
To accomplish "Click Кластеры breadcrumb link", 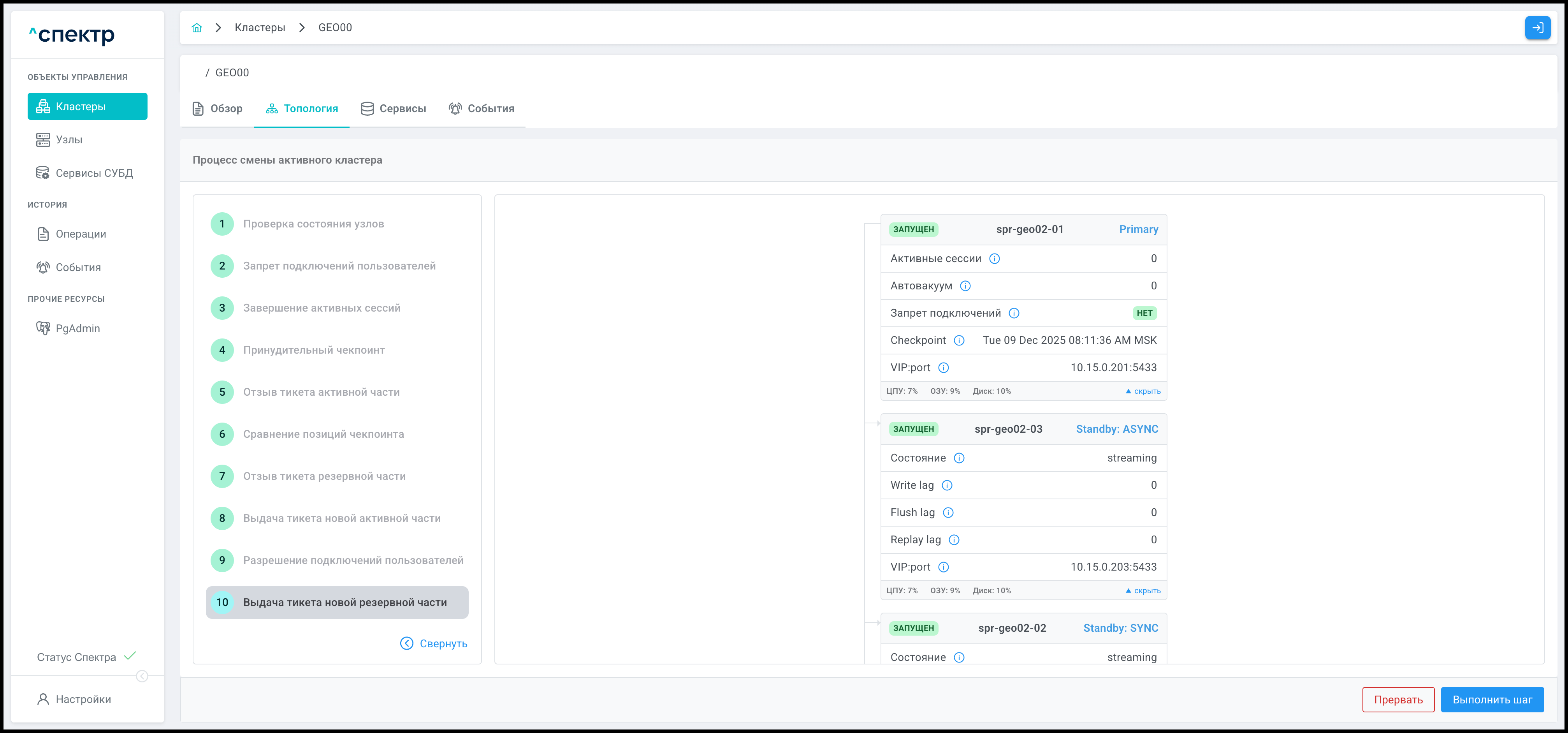I will [260, 27].
